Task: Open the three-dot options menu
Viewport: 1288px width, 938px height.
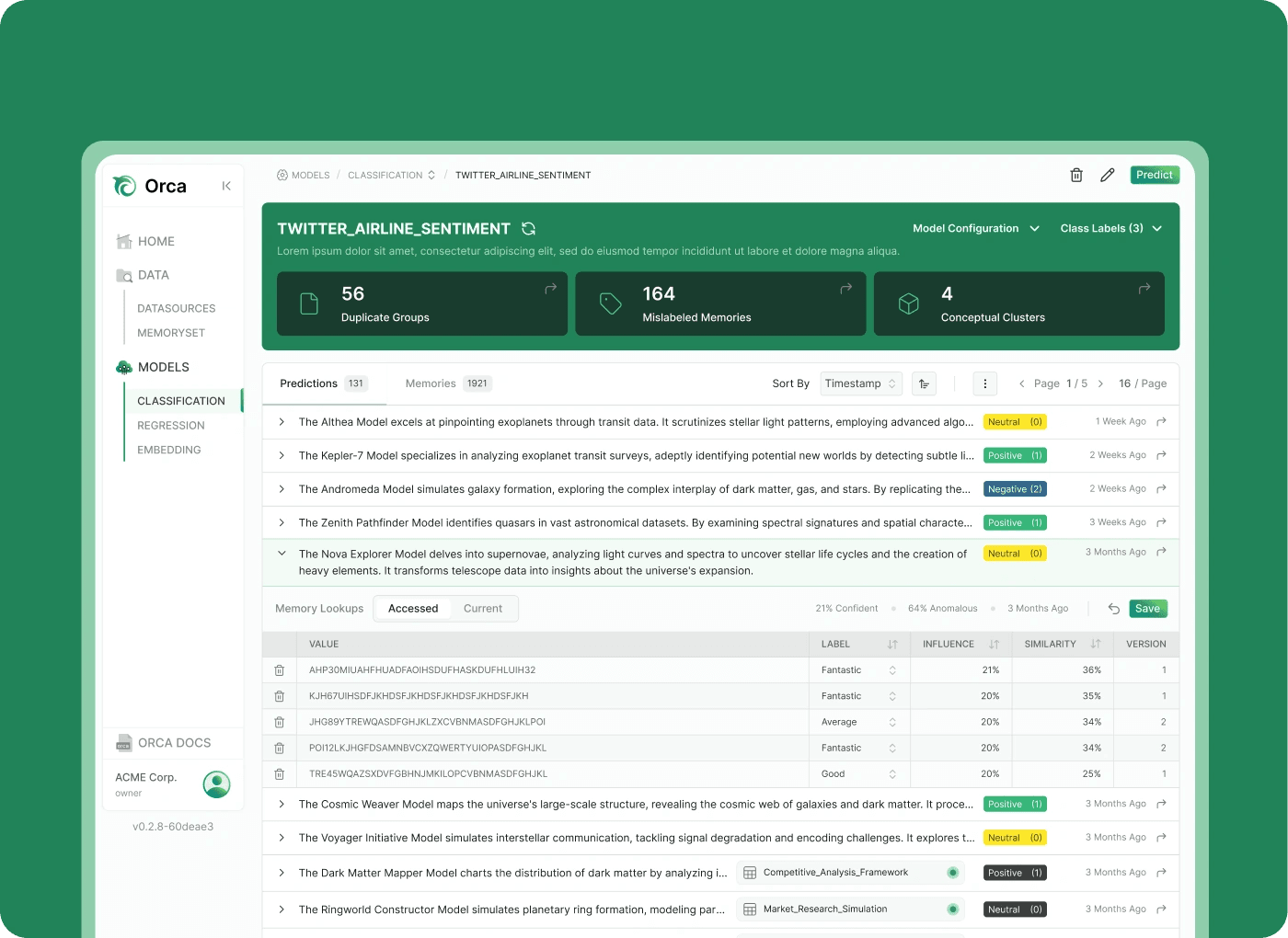Action: click(984, 383)
